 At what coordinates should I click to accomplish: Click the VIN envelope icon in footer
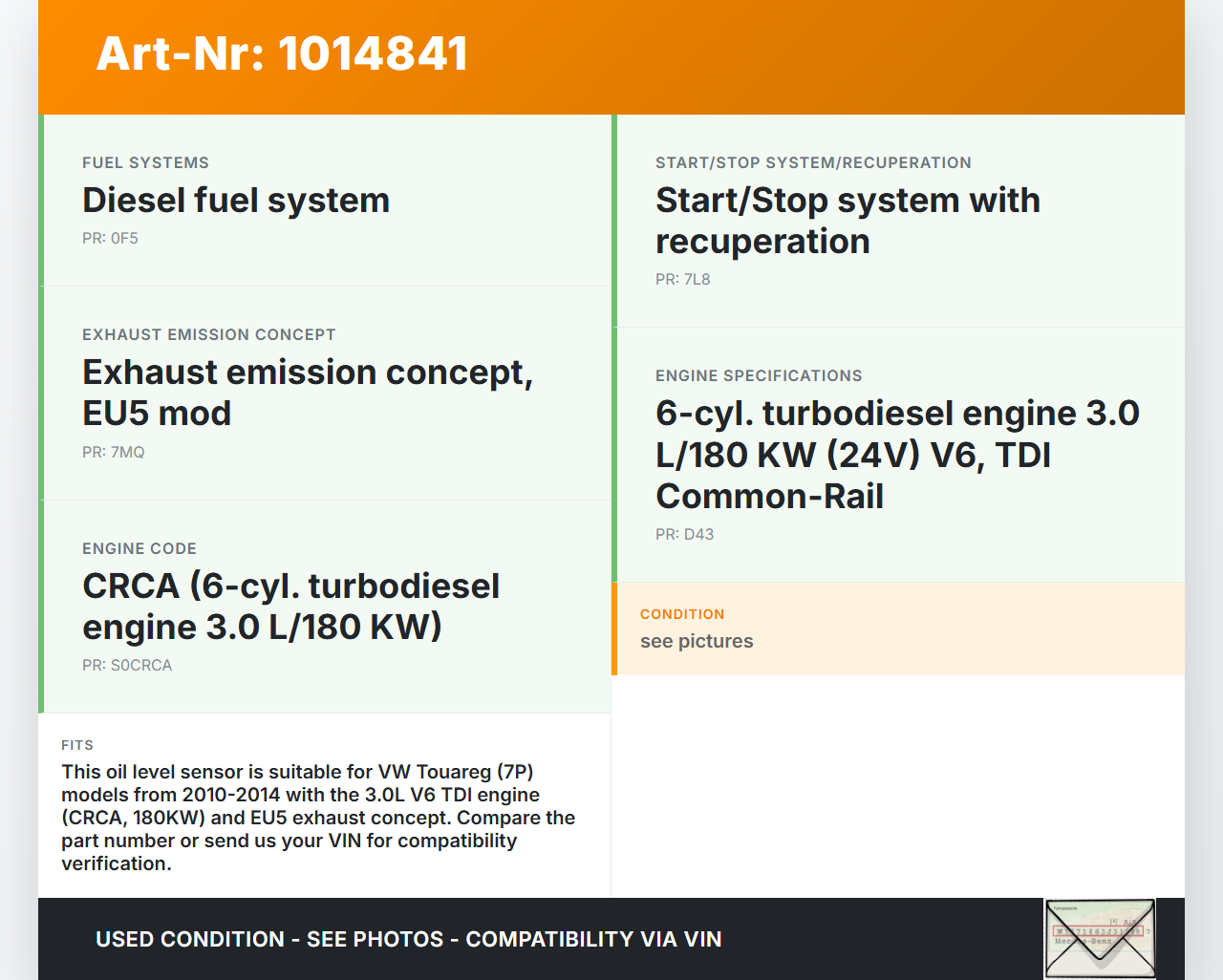click(1100, 939)
